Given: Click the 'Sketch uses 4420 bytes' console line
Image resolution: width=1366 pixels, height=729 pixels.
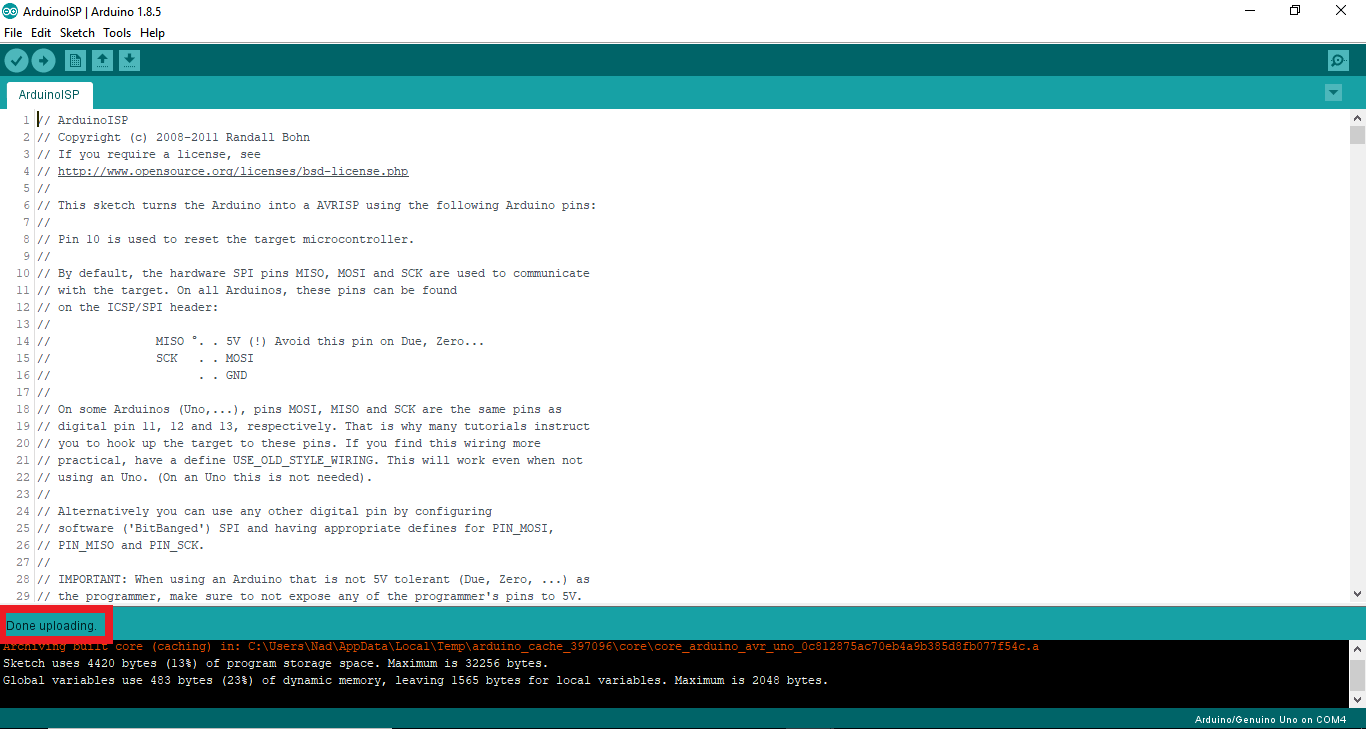Looking at the screenshot, I should pos(275,663).
